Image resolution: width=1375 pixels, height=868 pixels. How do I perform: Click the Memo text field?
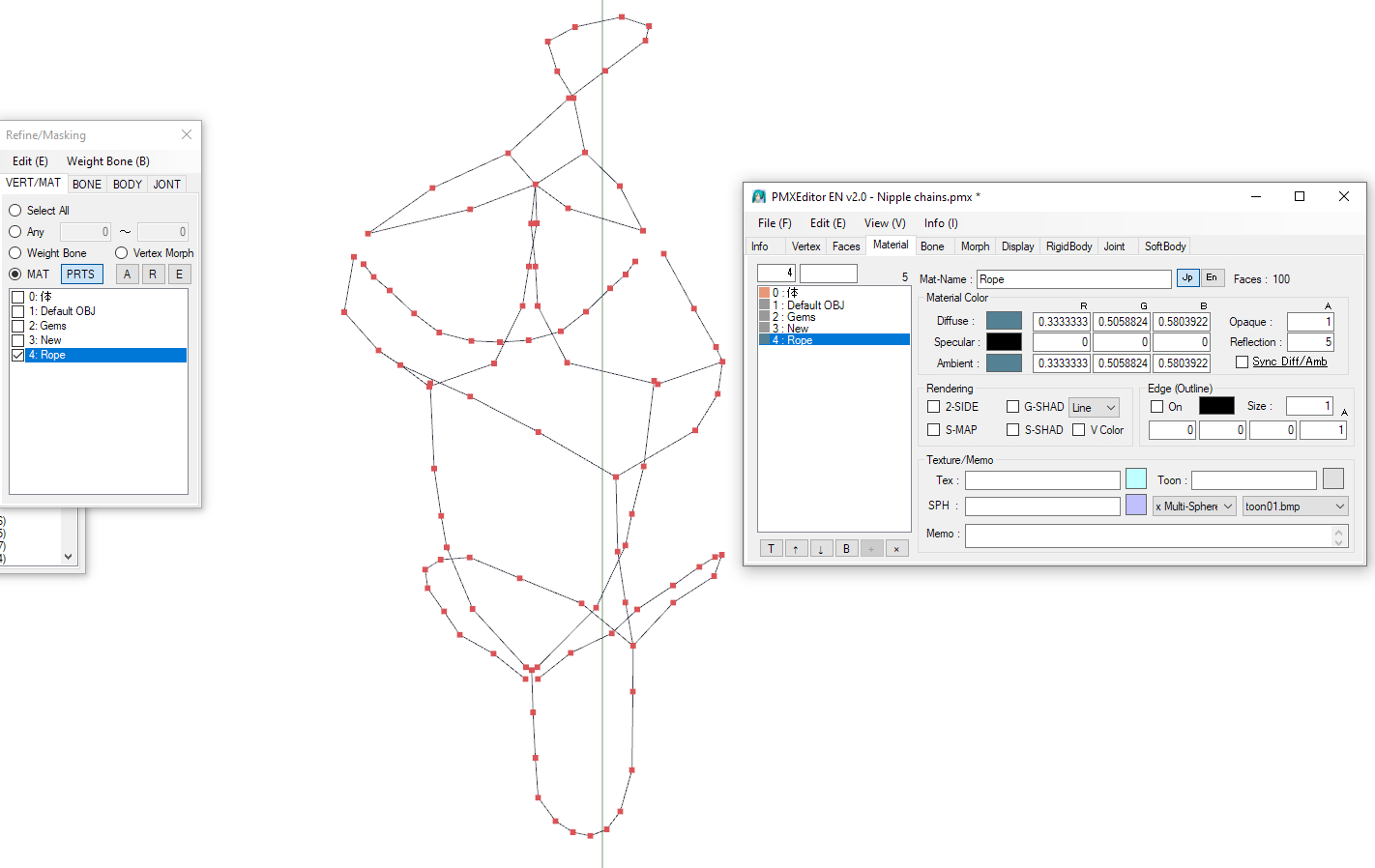(x=1156, y=535)
